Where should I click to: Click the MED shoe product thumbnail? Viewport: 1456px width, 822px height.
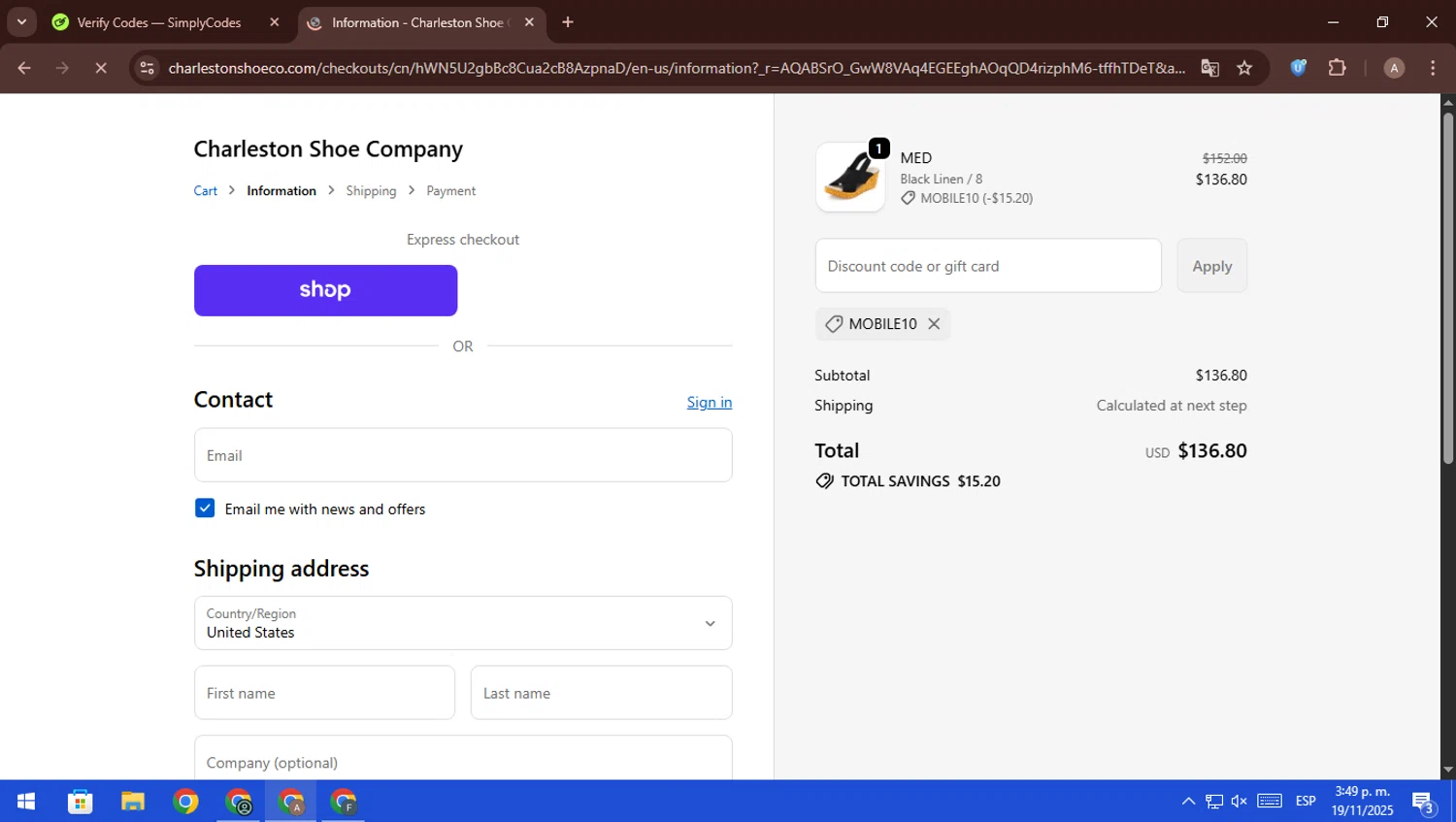pyautogui.click(x=850, y=178)
